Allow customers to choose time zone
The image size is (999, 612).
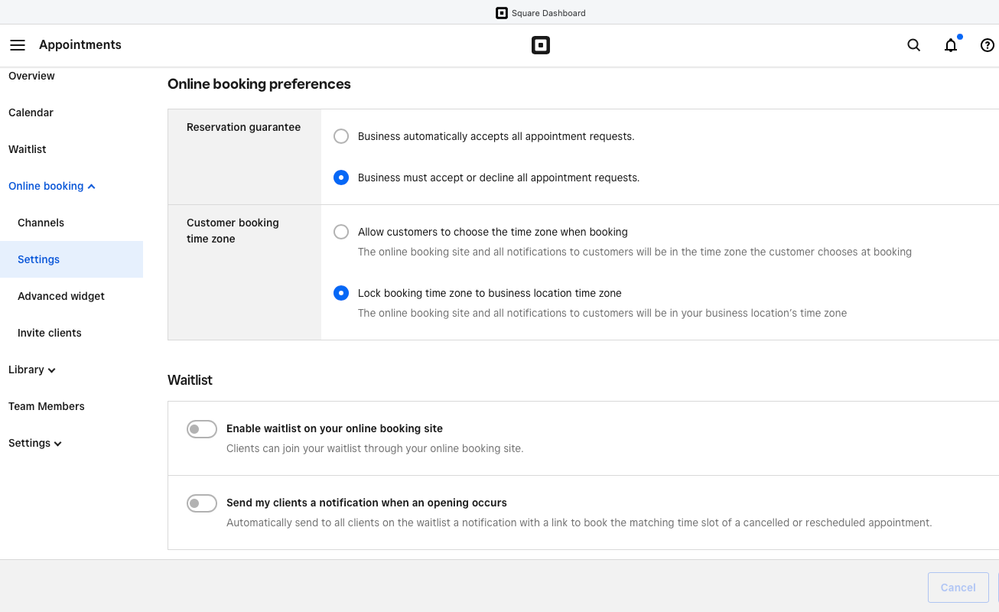tap(341, 232)
